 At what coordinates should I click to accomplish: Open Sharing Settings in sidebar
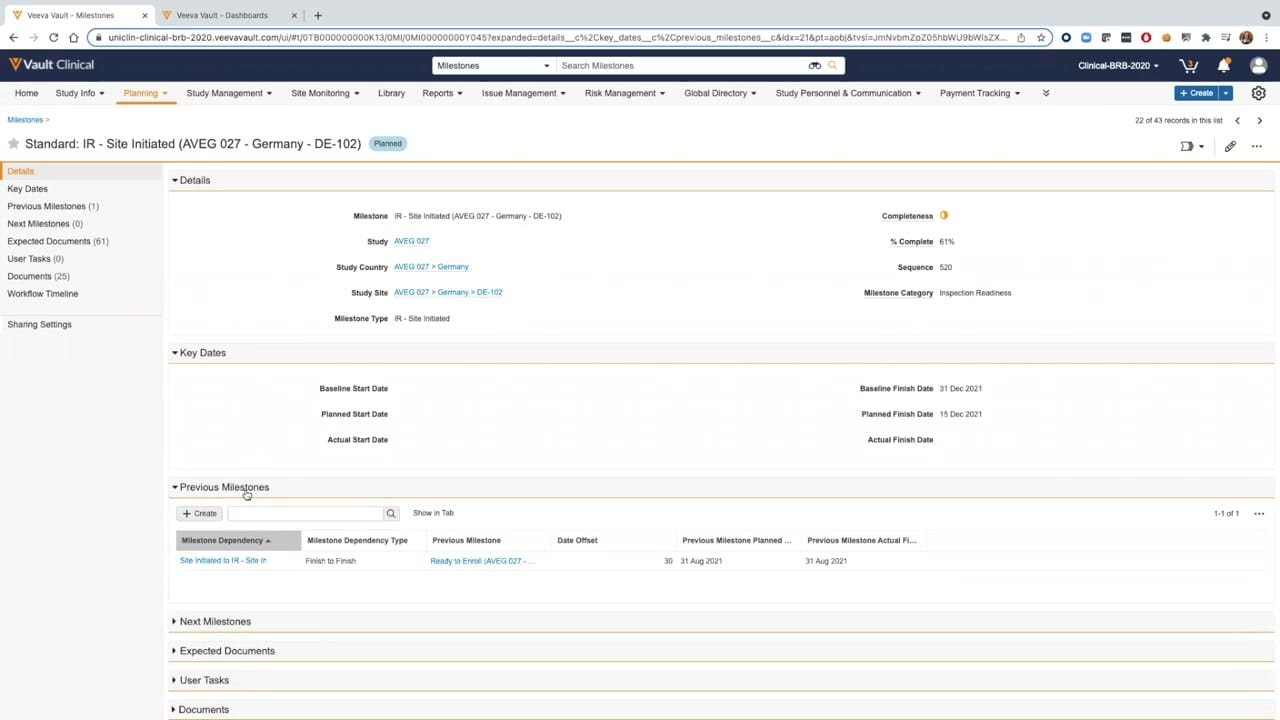39,324
